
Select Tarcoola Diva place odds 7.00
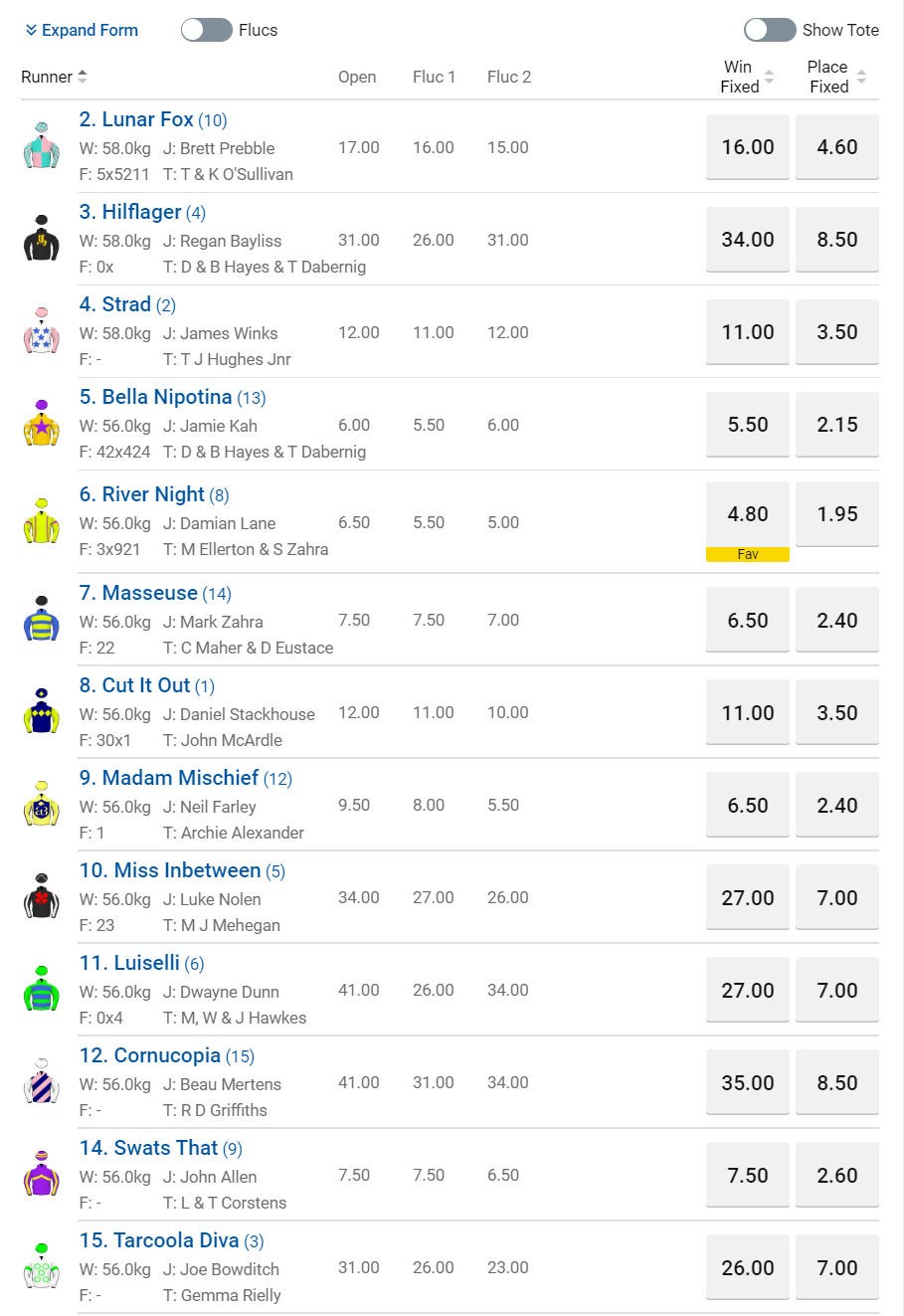tap(837, 1267)
